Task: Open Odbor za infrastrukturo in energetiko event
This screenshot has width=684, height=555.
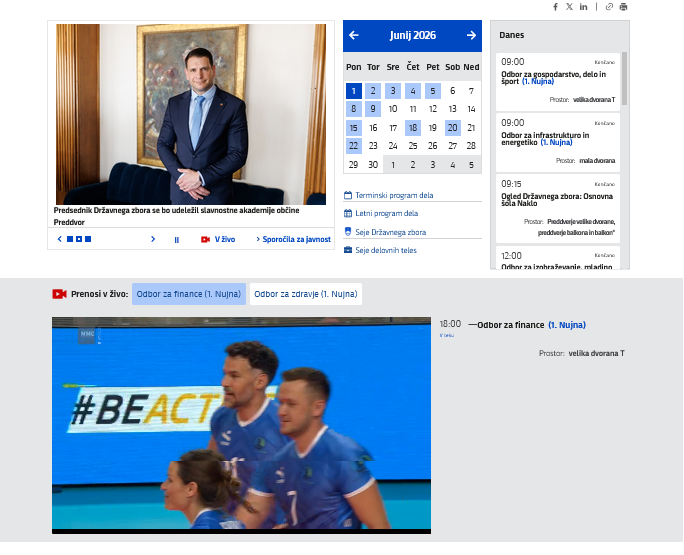Action: click(557, 143)
